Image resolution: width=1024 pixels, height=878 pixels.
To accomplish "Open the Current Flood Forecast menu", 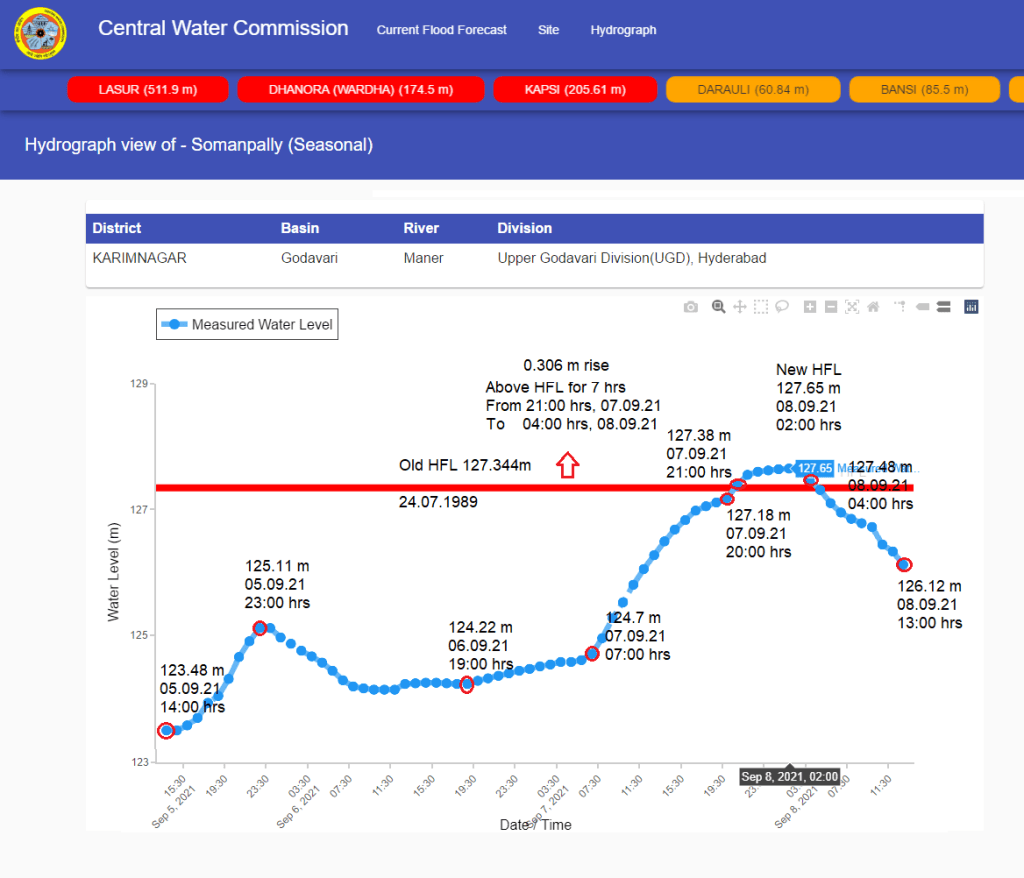I will tap(441, 30).
